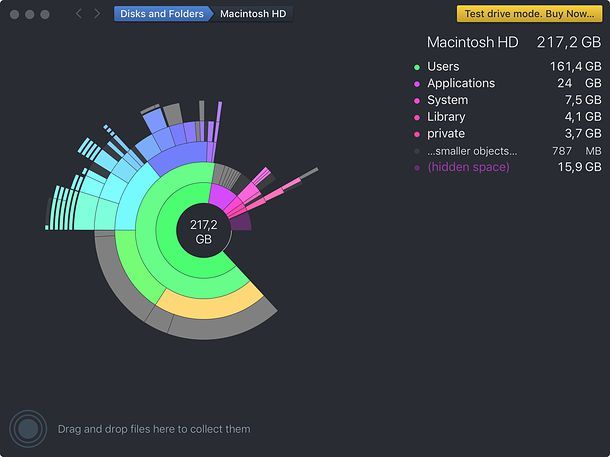The image size is (610, 457).
Task: Select the Applications entry in the list
Action: tap(507, 83)
